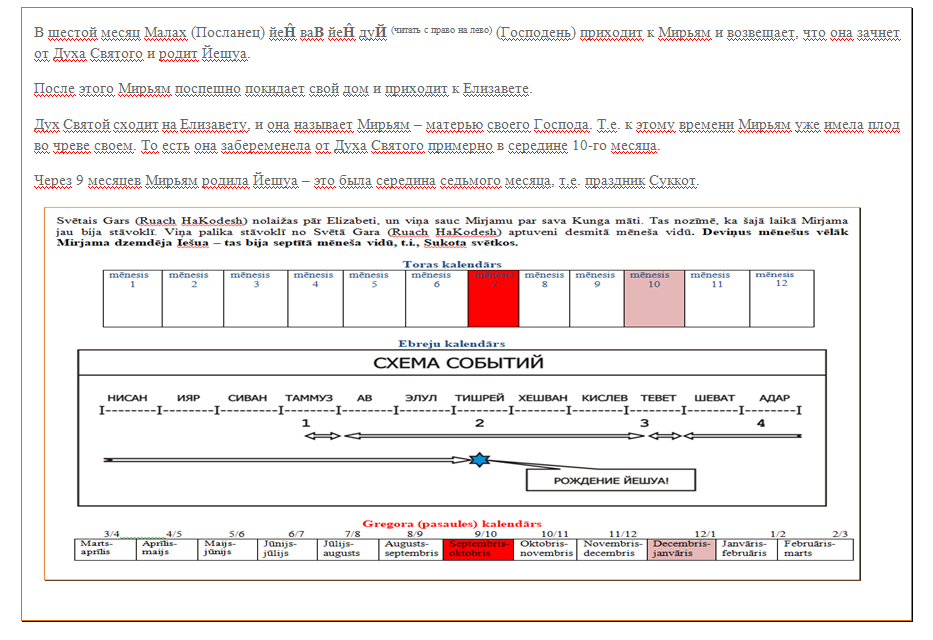The height and width of the screenshot is (640, 933).
Task: Click the НИСАН month label
Action: point(127,397)
